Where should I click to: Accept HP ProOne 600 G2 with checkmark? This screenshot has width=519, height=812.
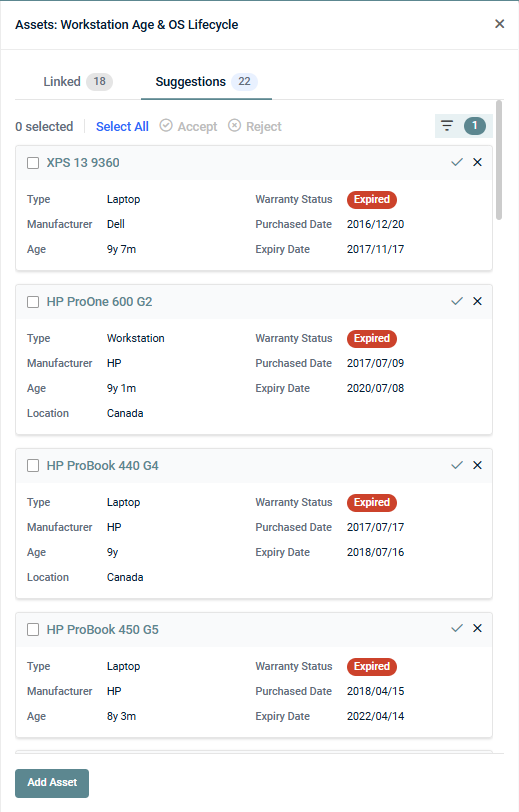coord(456,301)
